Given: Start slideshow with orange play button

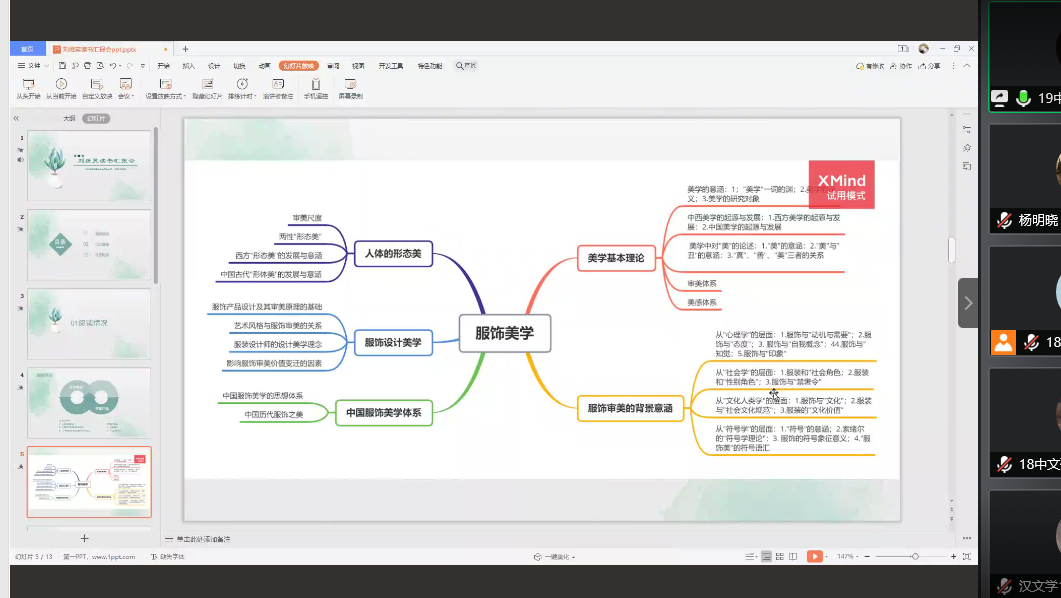Looking at the screenshot, I should (x=815, y=556).
